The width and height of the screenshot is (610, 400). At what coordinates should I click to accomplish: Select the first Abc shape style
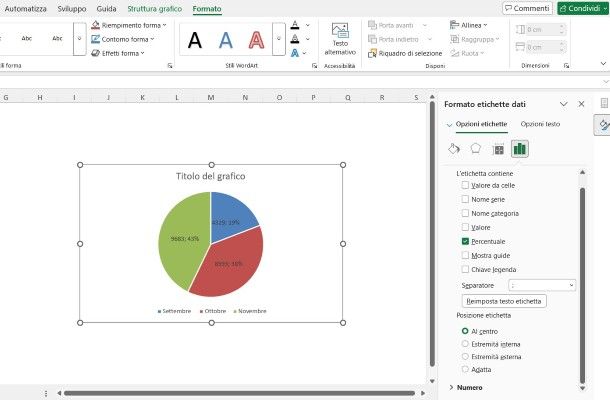pyautogui.click(x=26, y=39)
